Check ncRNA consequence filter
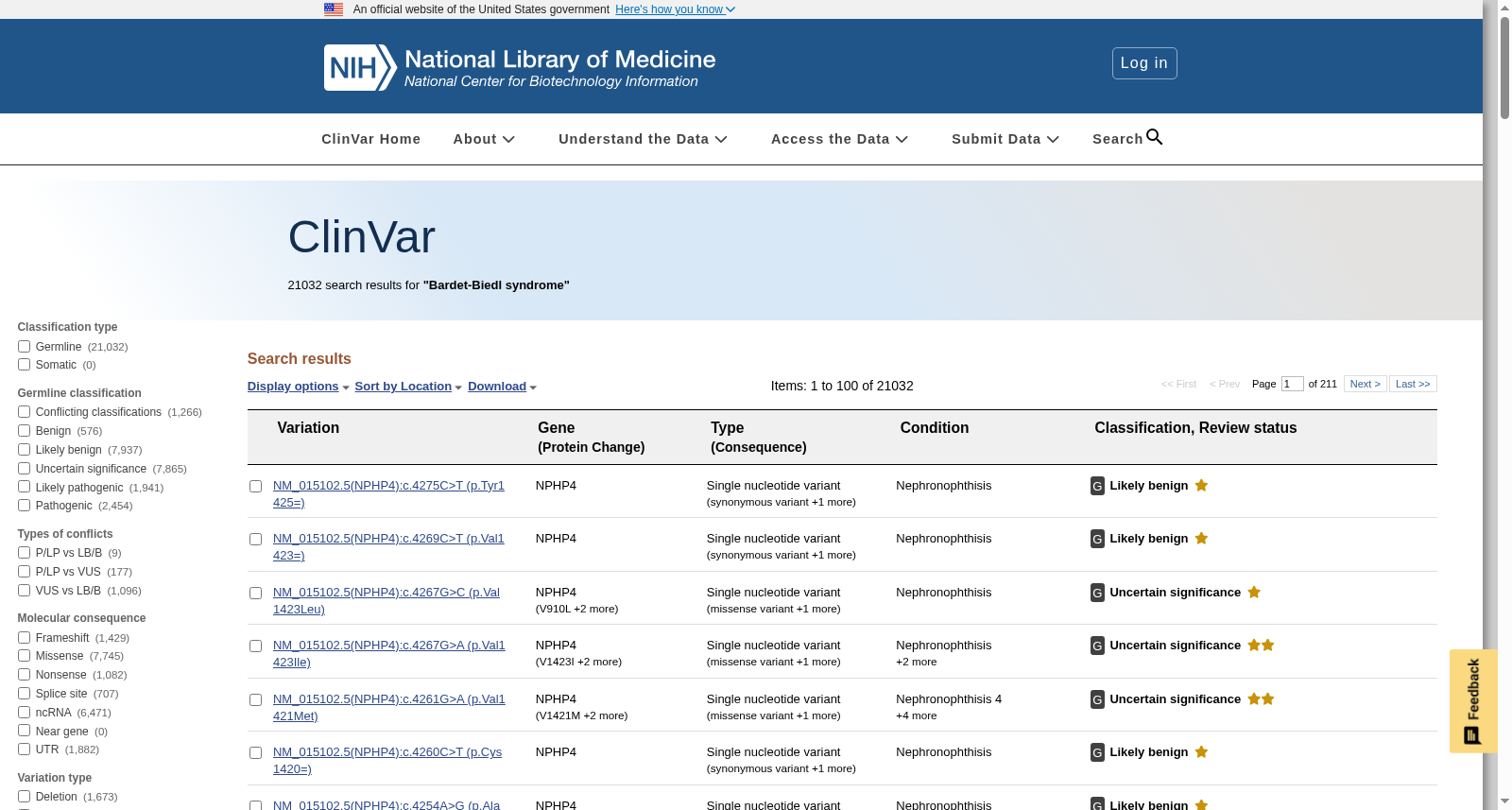 point(24,713)
